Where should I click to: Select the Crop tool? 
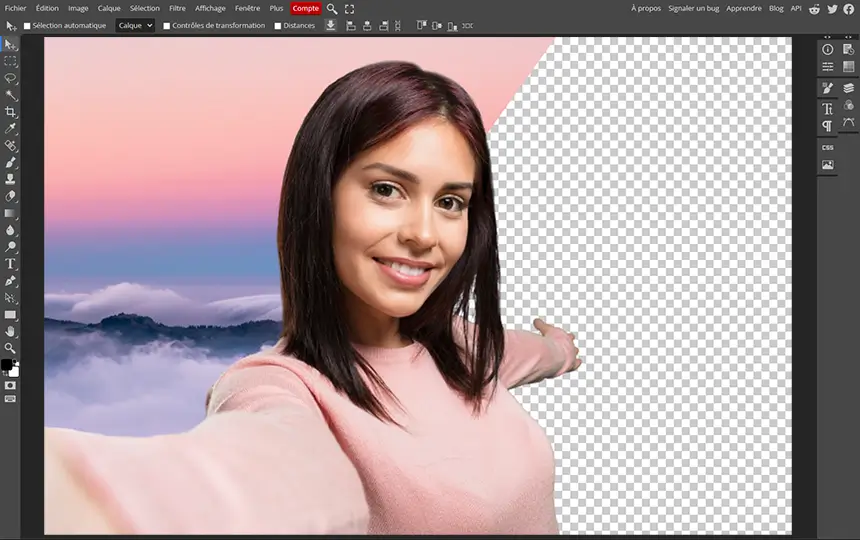click(x=10, y=112)
